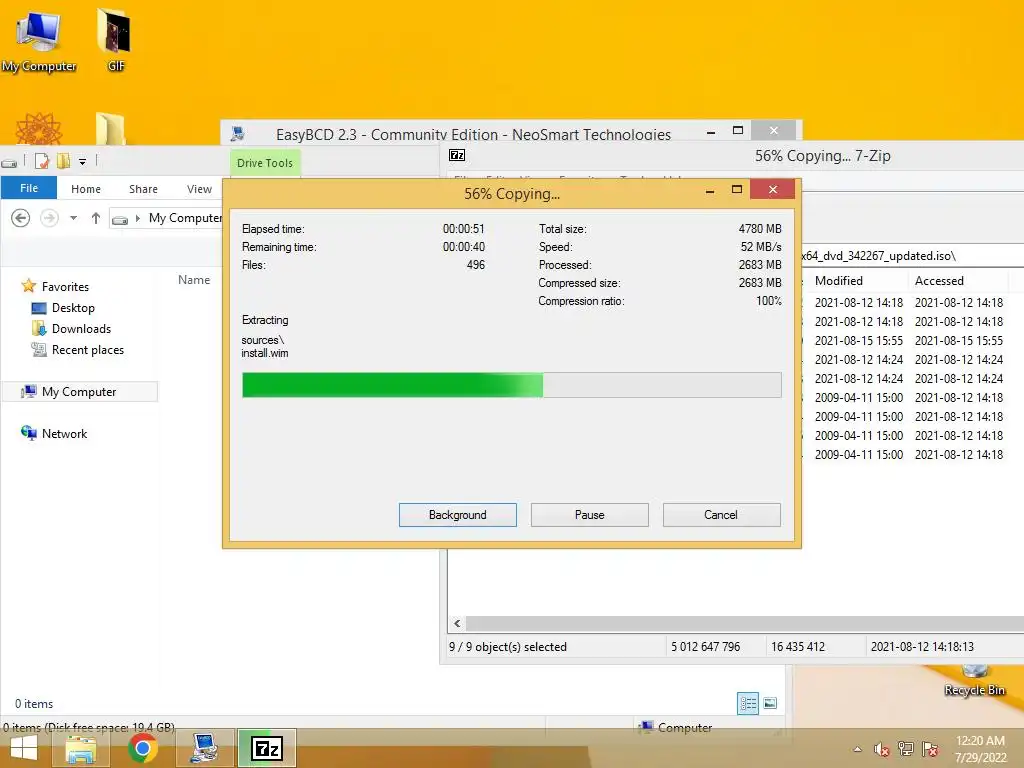The width and height of the screenshot is (1024, 768).
Task: Open Customize Quick Access Toolbar dropdown
Action: point(82,161)
